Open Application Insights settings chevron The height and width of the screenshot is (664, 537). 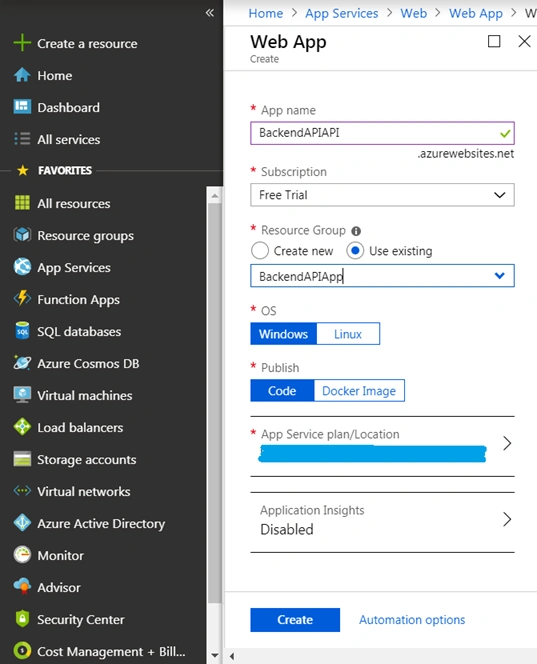click(507, 519)
